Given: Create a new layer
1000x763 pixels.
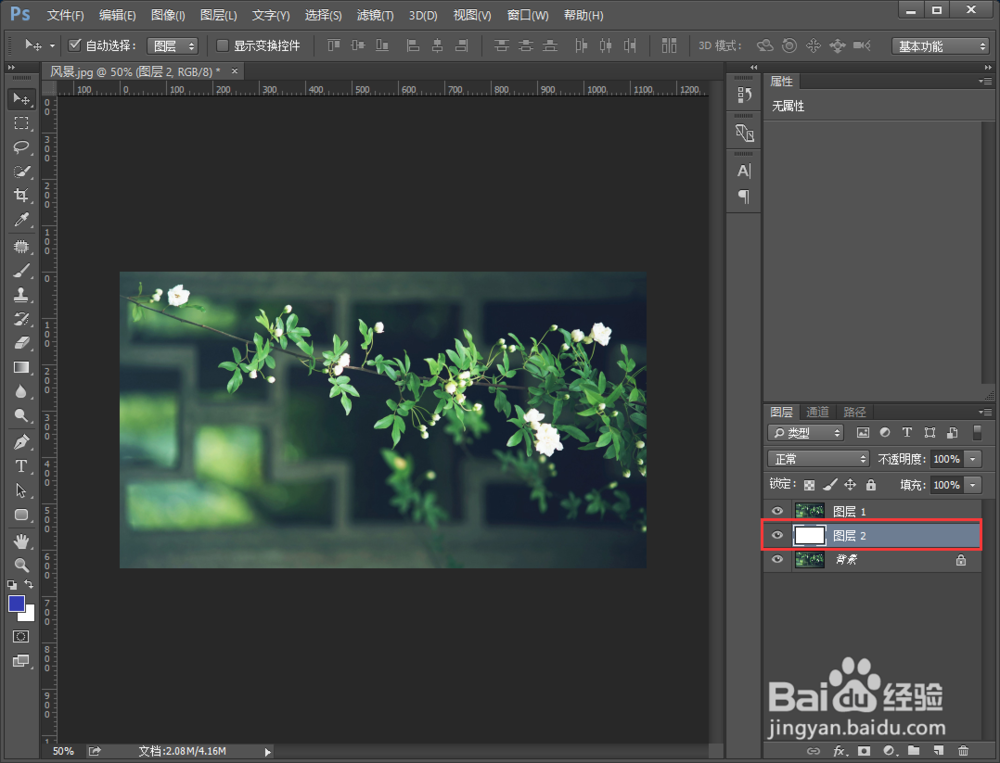Looking at the screenshot, I should click(x=938, y=751).
